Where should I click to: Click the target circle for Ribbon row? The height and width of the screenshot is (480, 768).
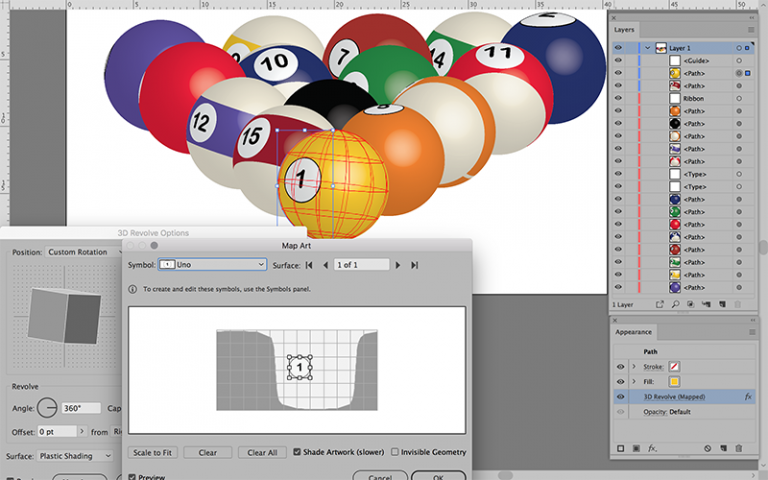pos(739,98)
